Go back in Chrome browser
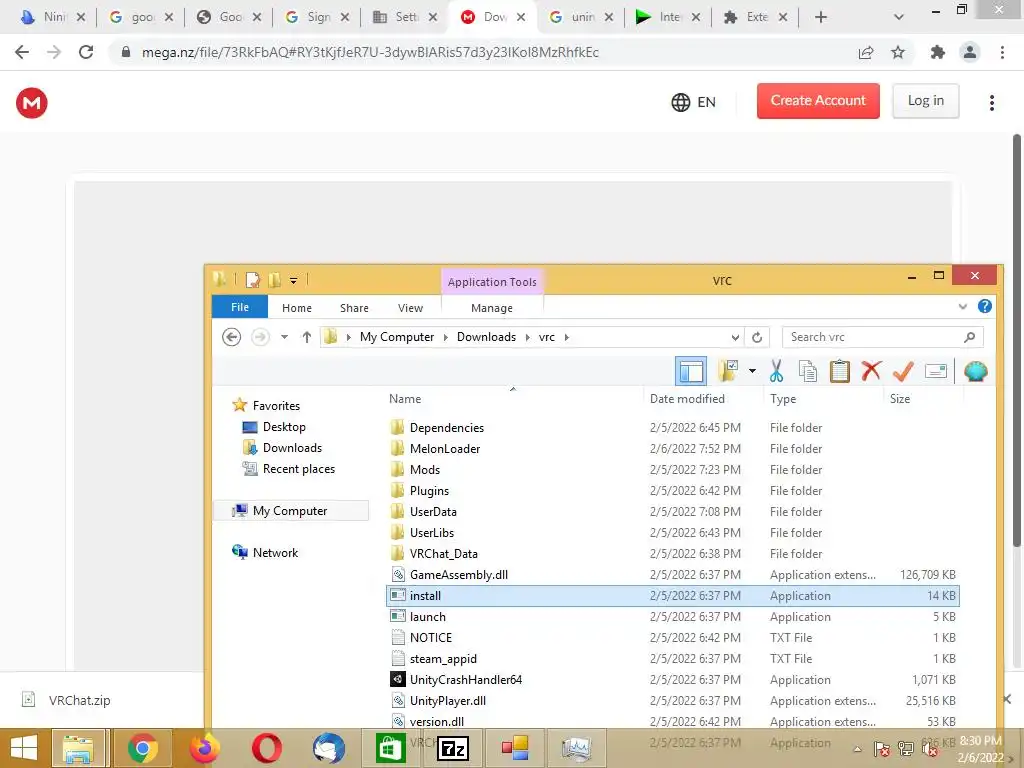This screenshot has width=1024, height=768. (x=22, y=52)
